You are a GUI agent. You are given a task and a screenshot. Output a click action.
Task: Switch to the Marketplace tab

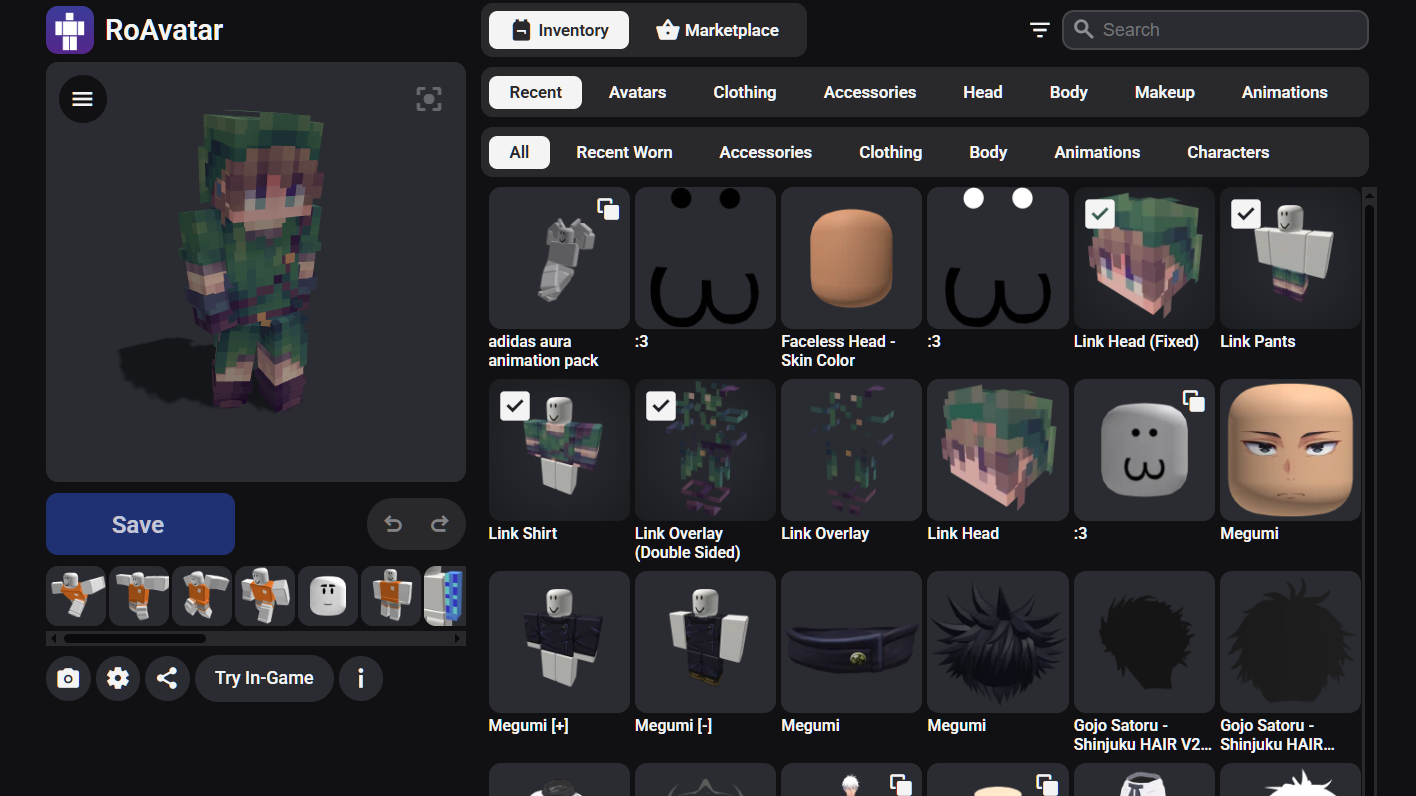point(717,30)
